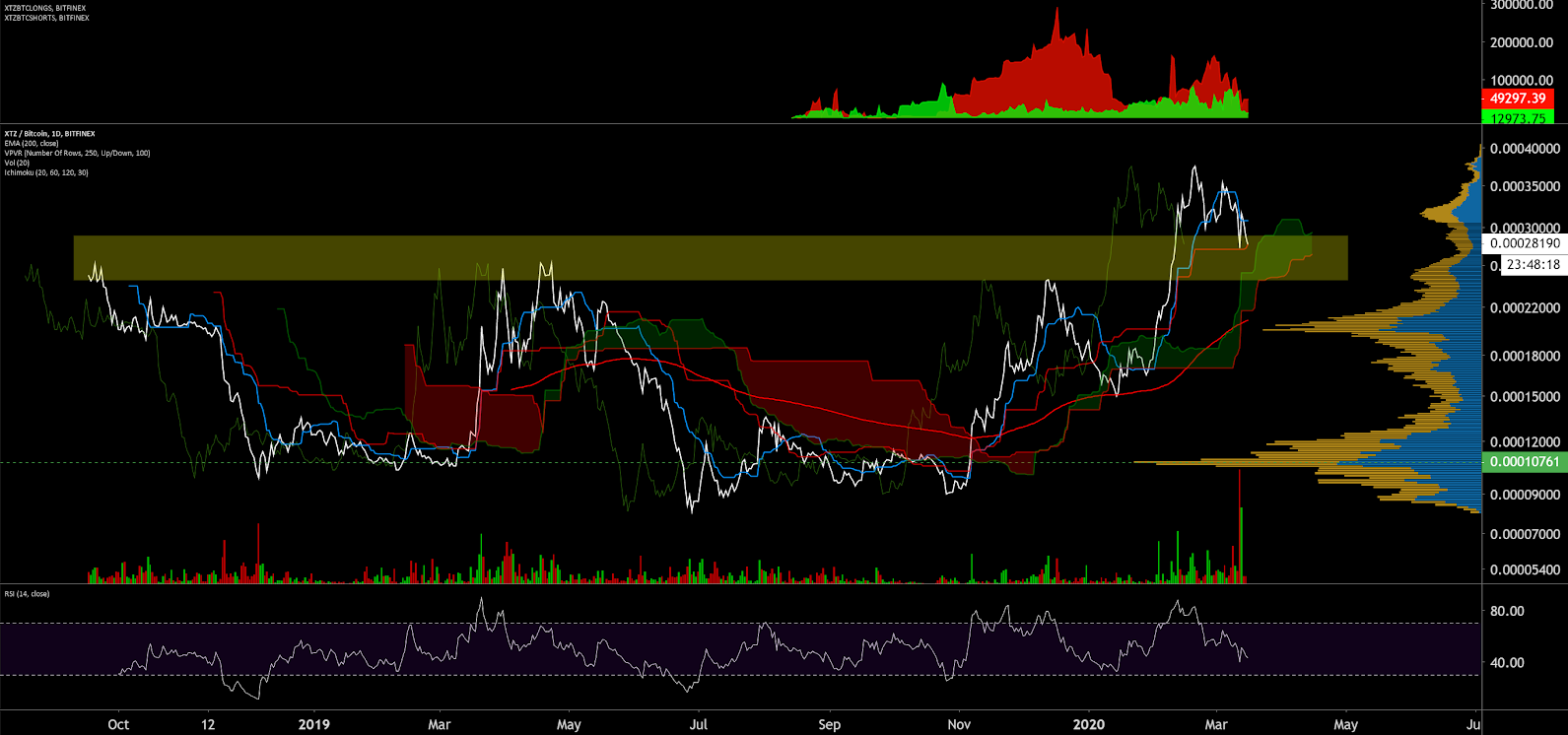The width and height of the screenshot is (1568, 735).
Task: Click the green 12973.75 longs value label
Action: (x=1518, y=118)
